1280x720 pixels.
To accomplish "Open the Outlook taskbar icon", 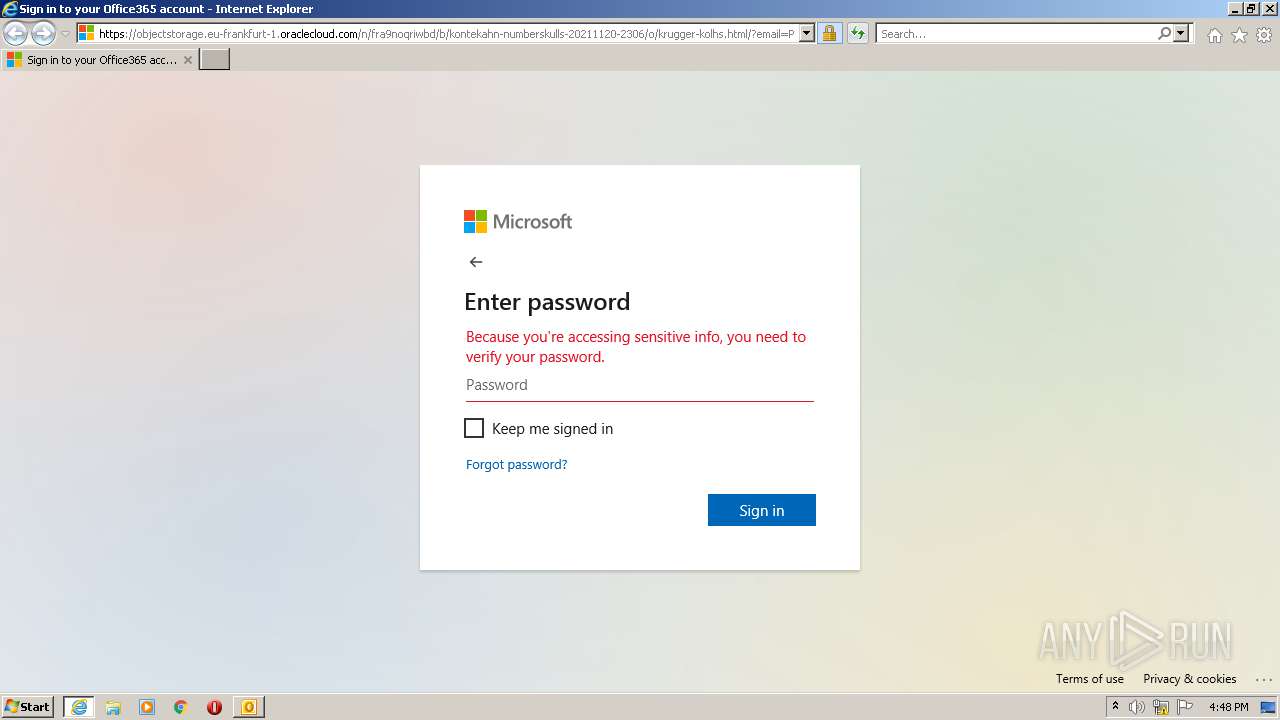I will click(x=249, y=707).
